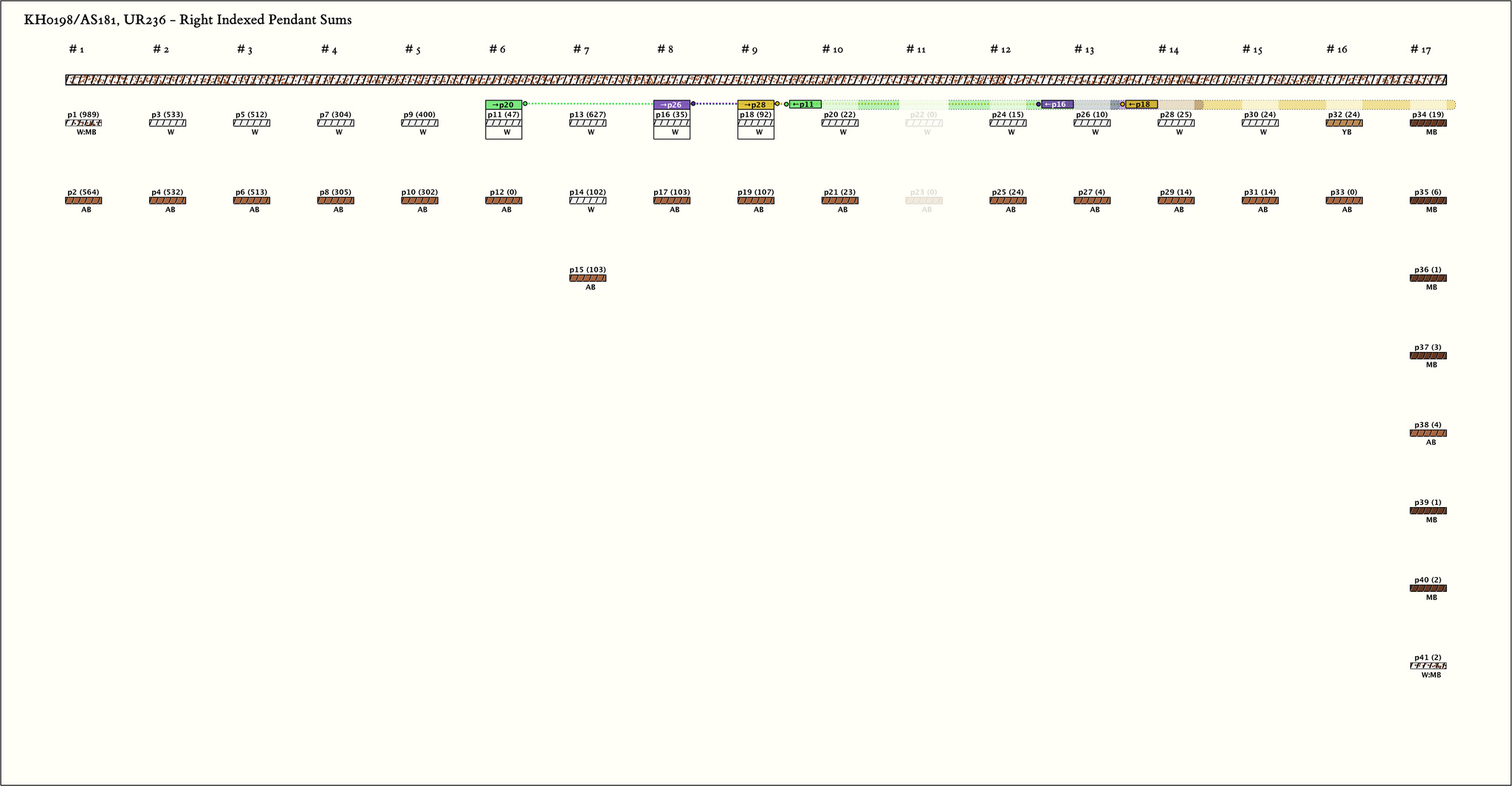This screenshot has width=1512, height=786.
Task: Click the green ←p11 back-reference tag
Action: pyautogui.click(x=805, y=105)
